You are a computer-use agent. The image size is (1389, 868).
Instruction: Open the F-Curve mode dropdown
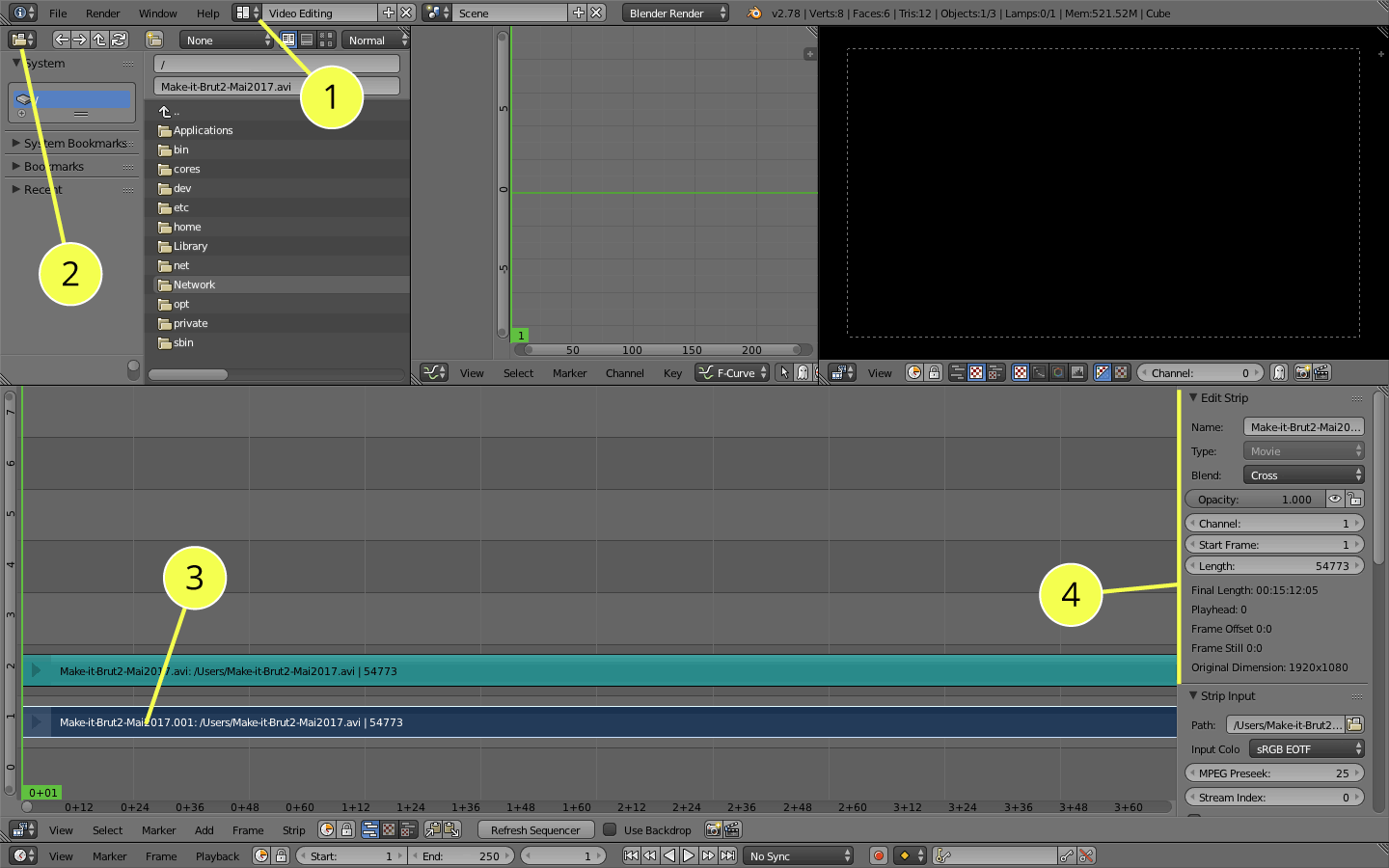[x=733, y=372]
